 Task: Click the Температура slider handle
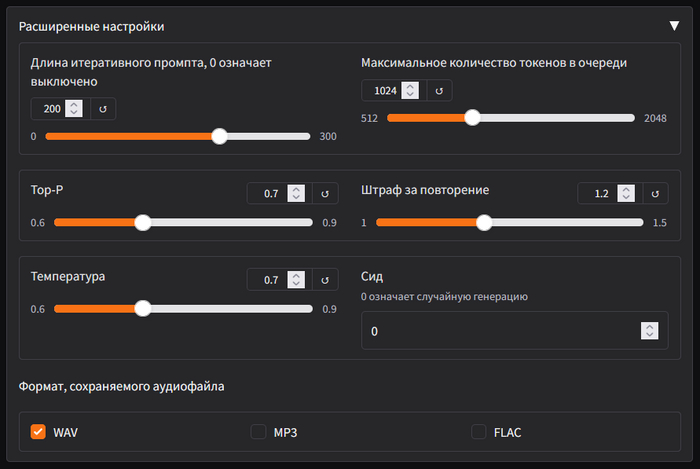pyautogui.click(x=143, y=309)
